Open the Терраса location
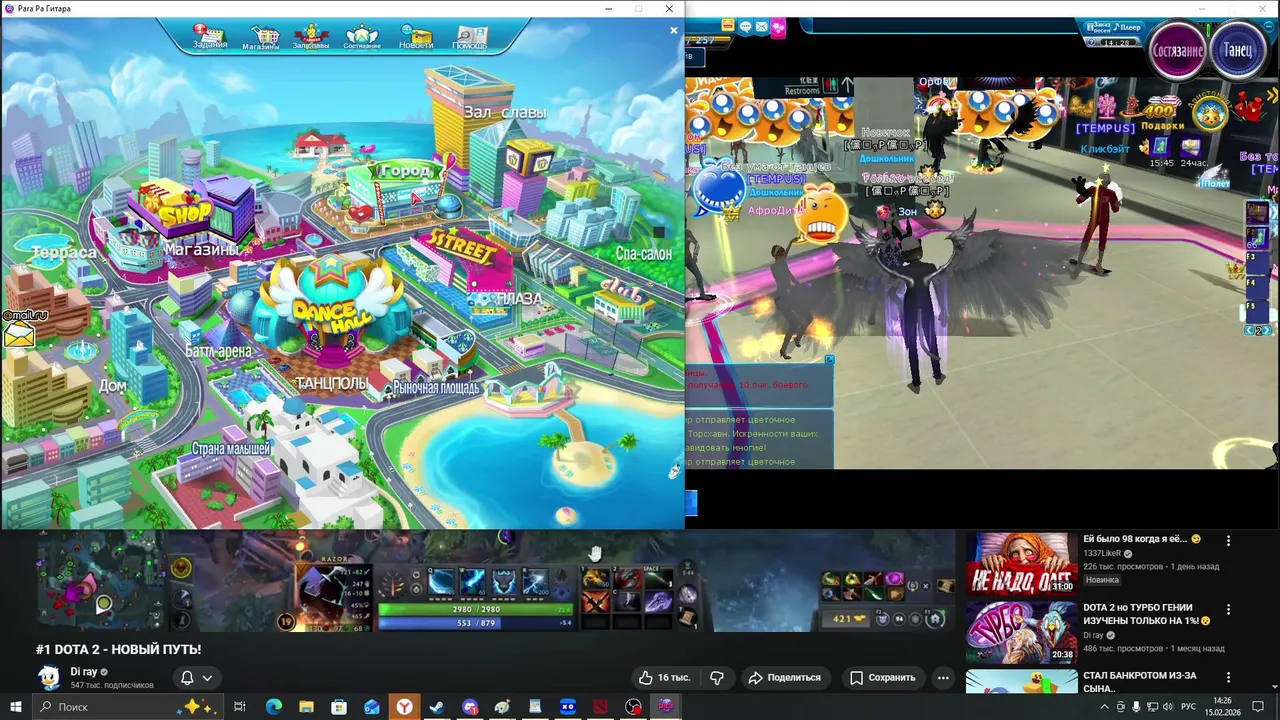1280x720 pixels. pyautogui.click(x=64, y=253)
